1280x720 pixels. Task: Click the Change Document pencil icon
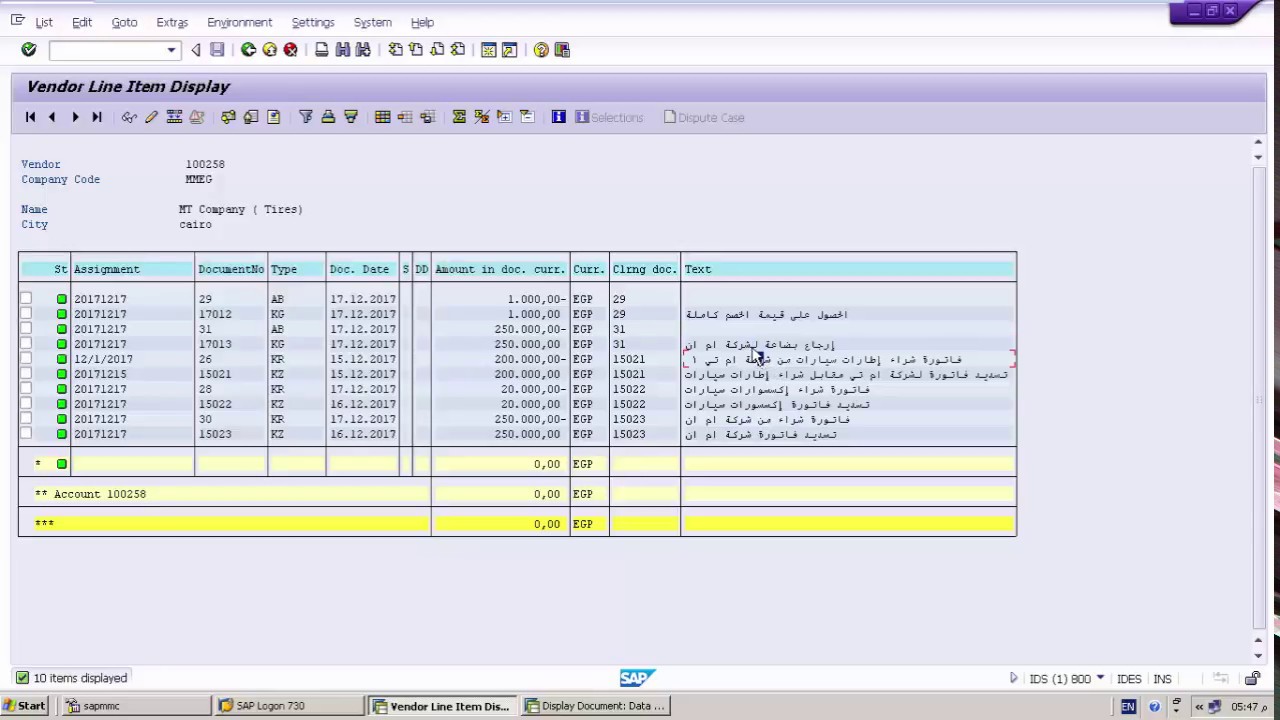point(151,117)
